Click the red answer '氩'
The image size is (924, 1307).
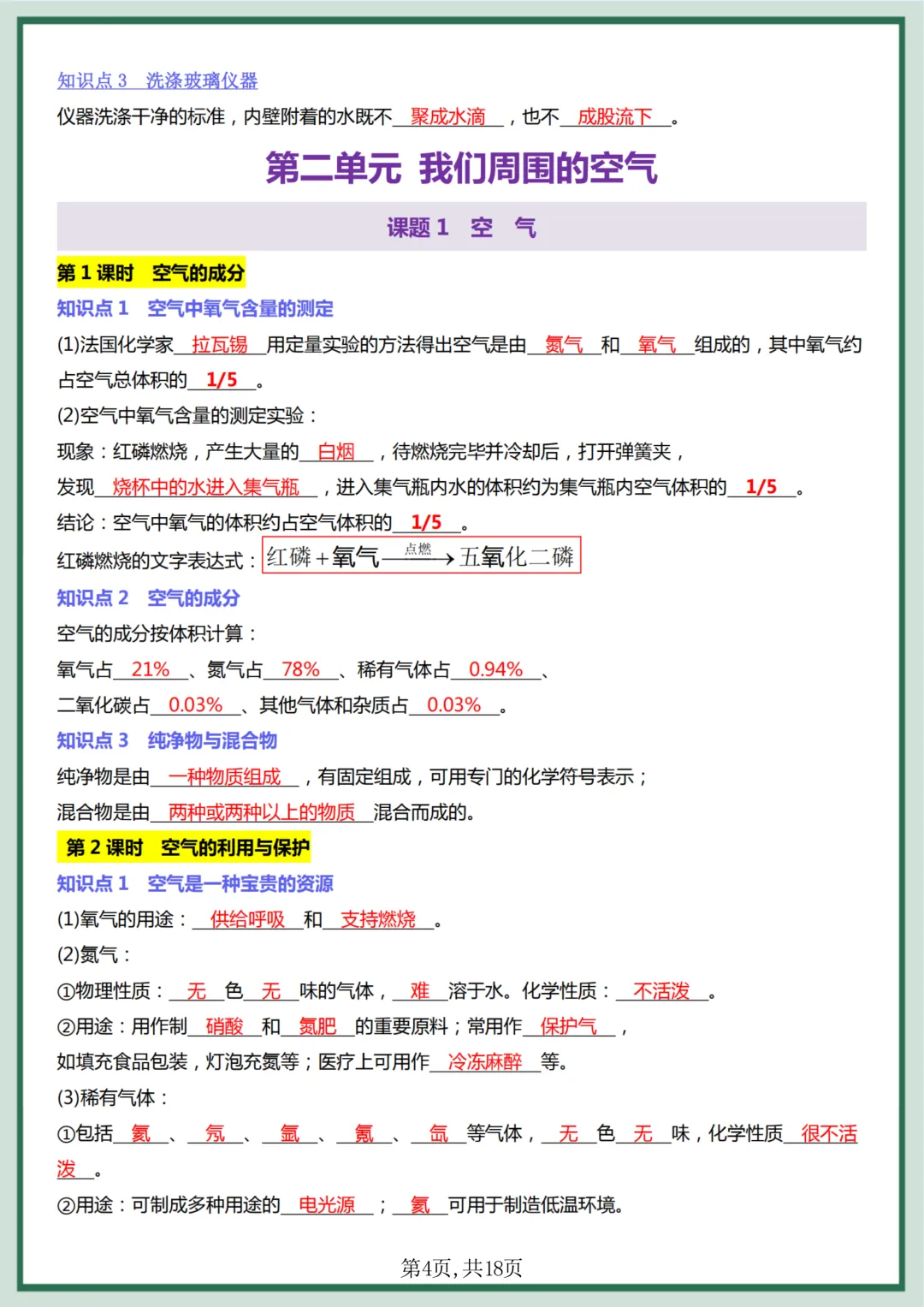pyautogui.click(x=290, y=1134)
